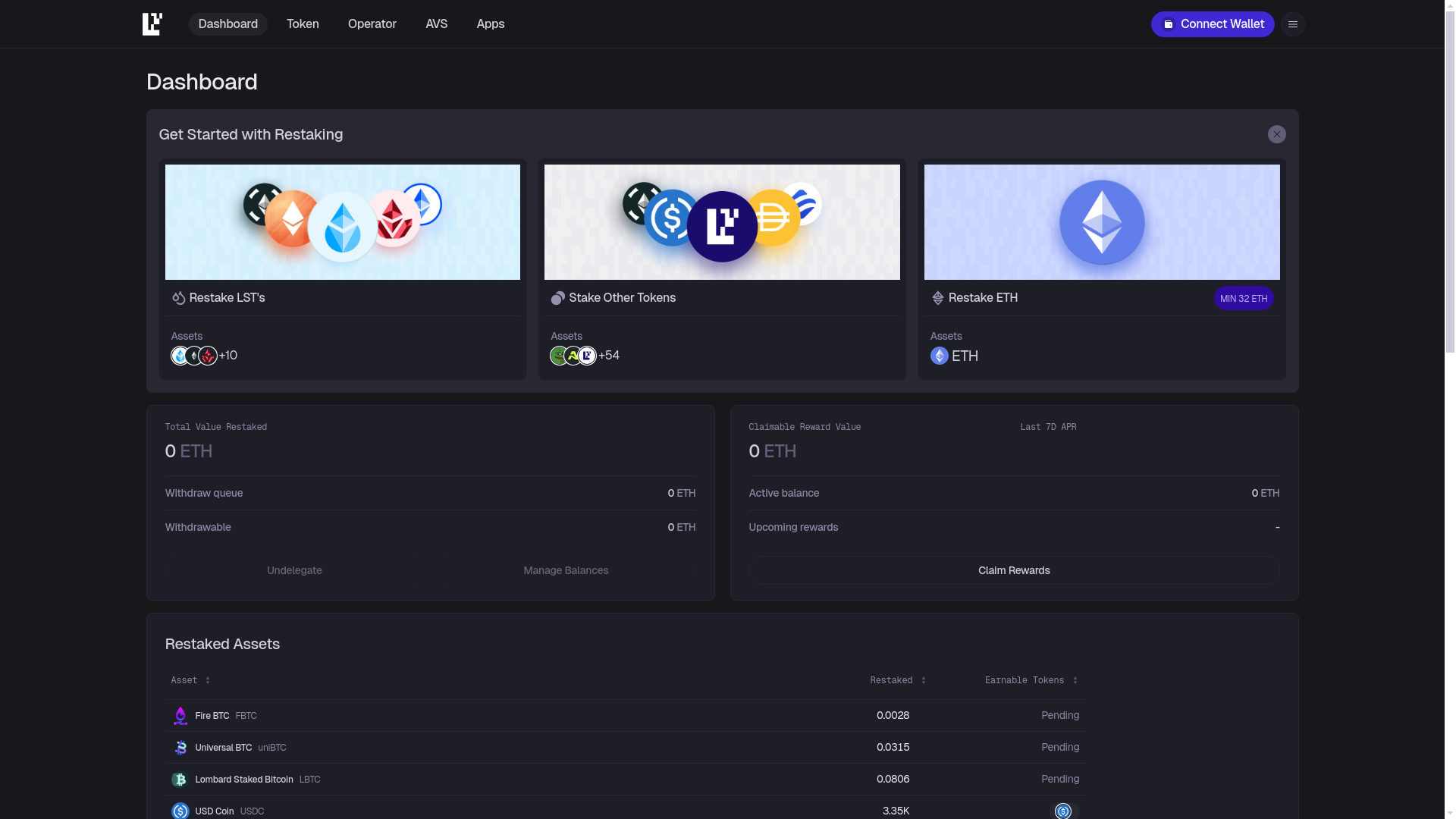Click the Withdrawable label
1456x819 pixels.
point(198,527)
